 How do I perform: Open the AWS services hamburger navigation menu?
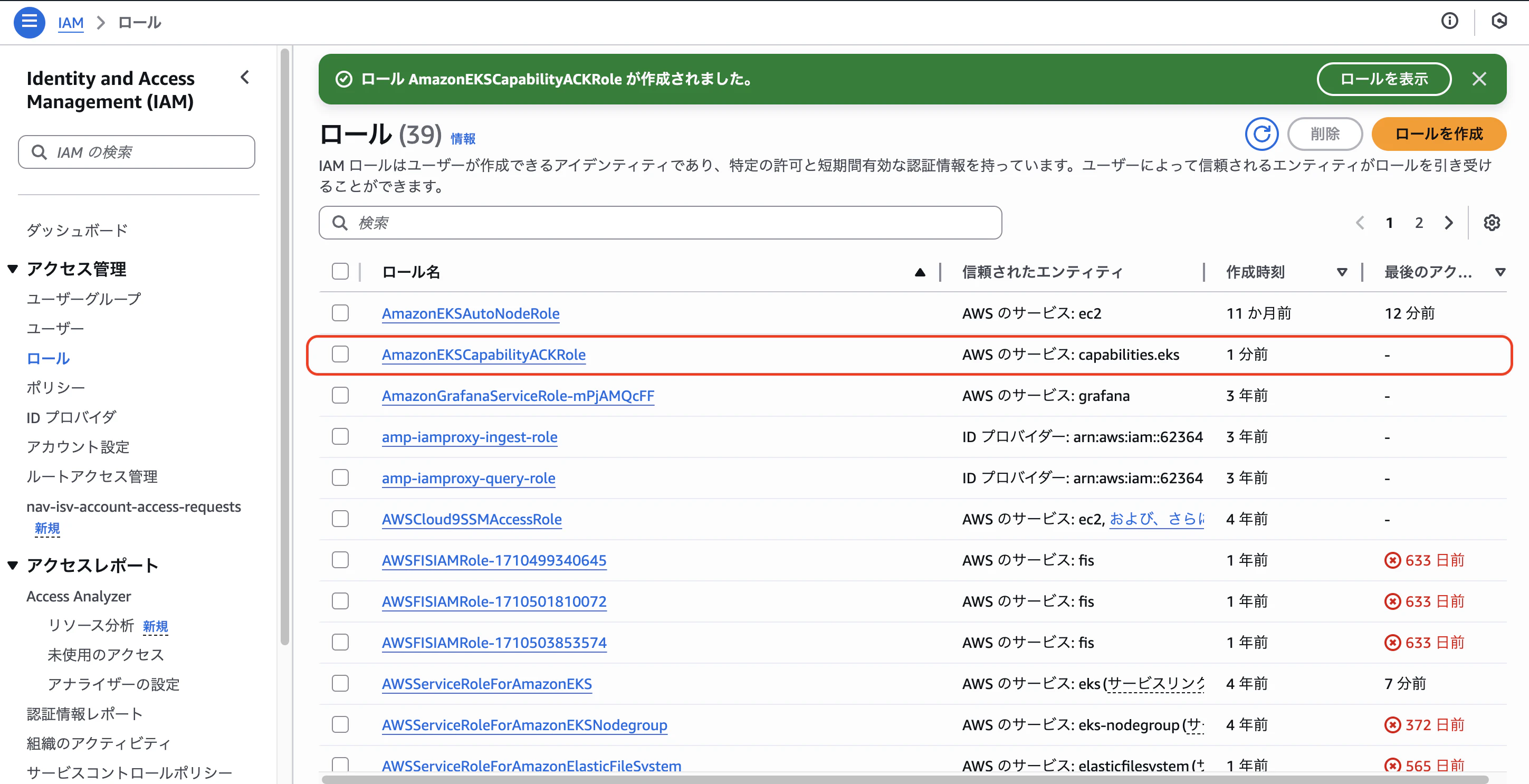[28, 22]
